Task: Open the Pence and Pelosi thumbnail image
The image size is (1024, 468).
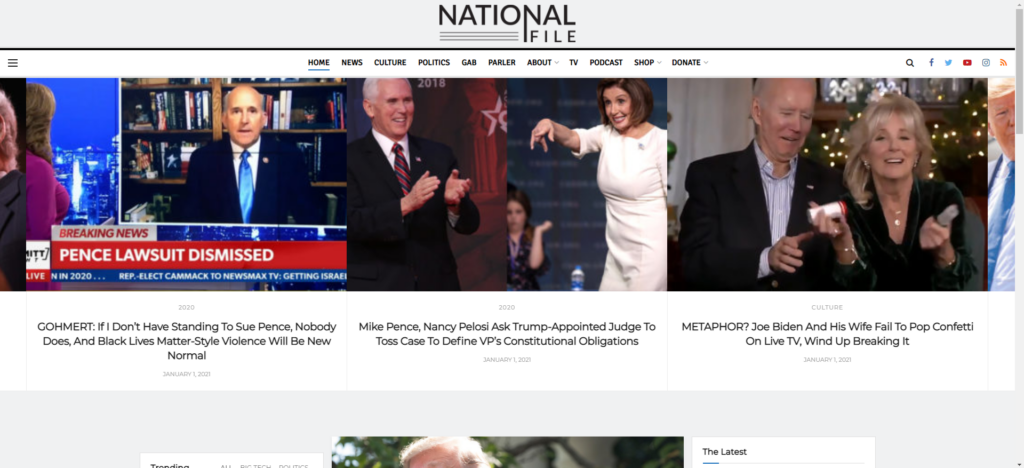Action: (507, 184)
